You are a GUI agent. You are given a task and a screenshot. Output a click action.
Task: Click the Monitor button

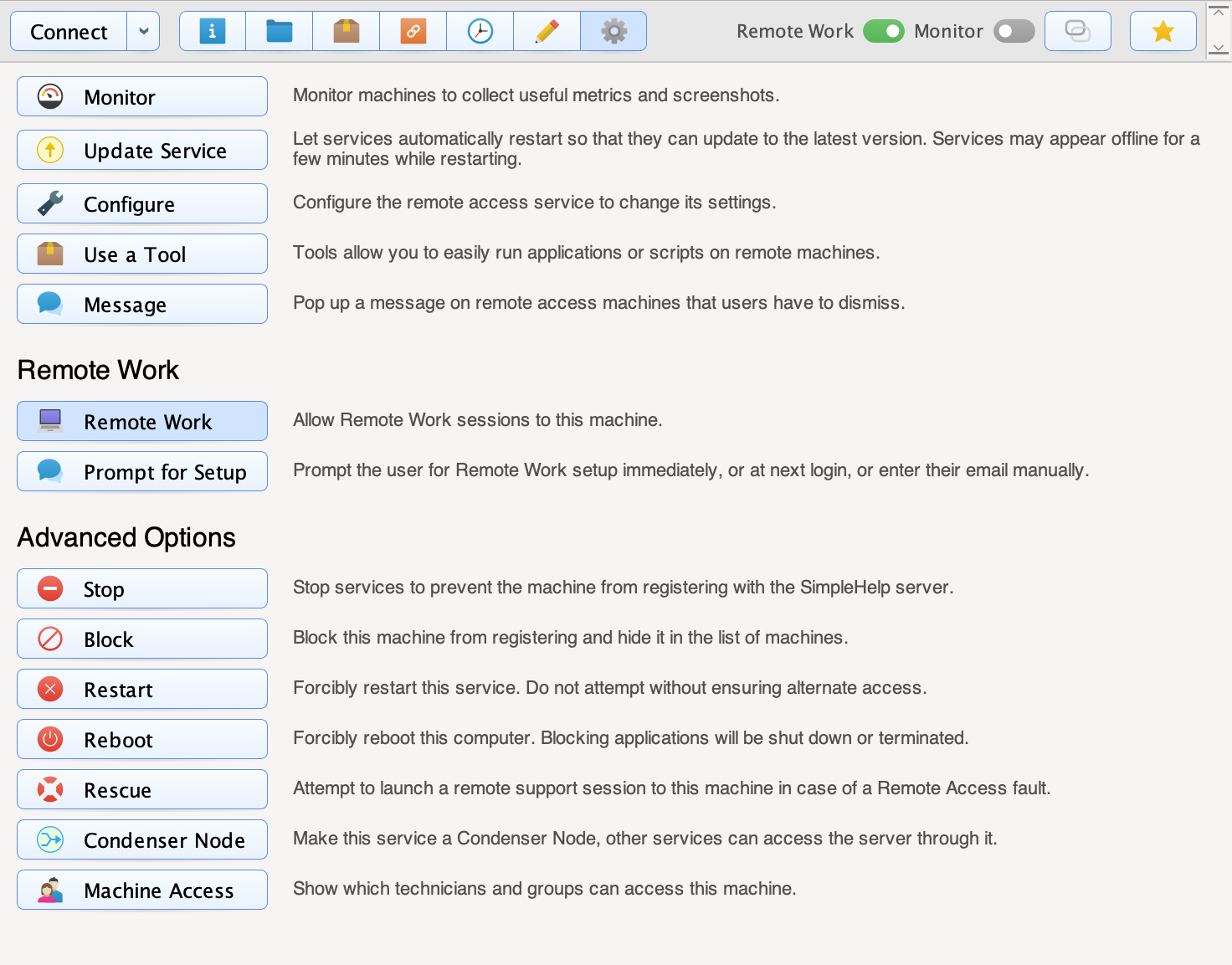pos(142,96)
